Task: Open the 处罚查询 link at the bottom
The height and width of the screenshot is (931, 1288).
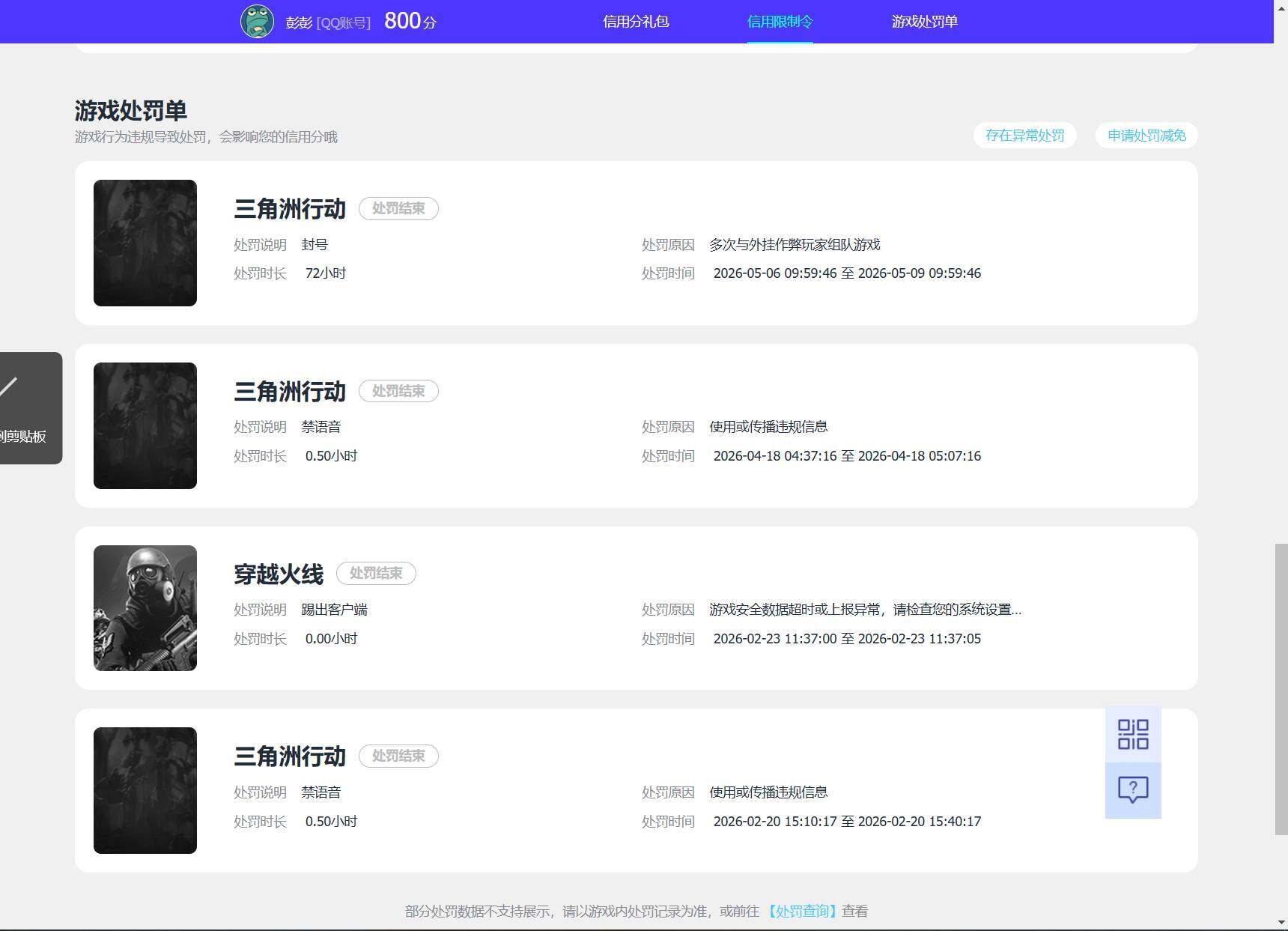Action: [x=801, y=912]
